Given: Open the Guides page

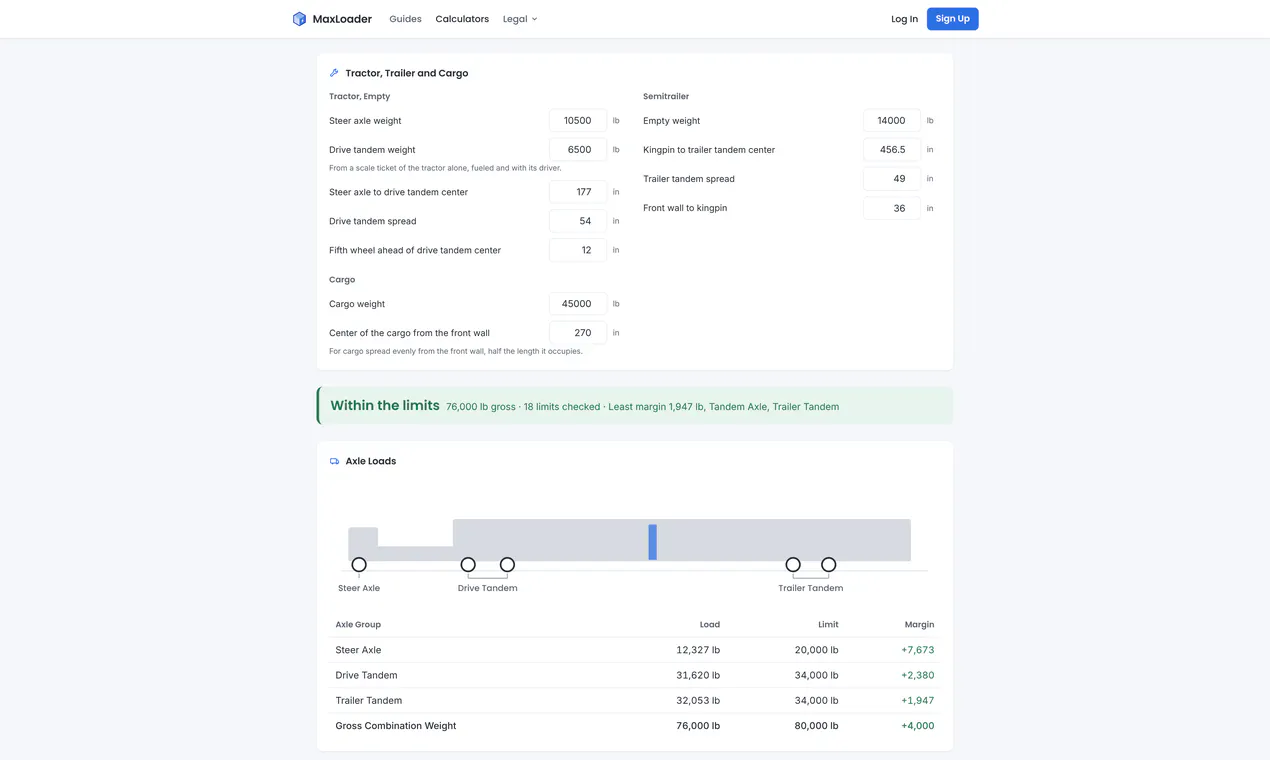Looking at the screenshot, I should 405,19.
